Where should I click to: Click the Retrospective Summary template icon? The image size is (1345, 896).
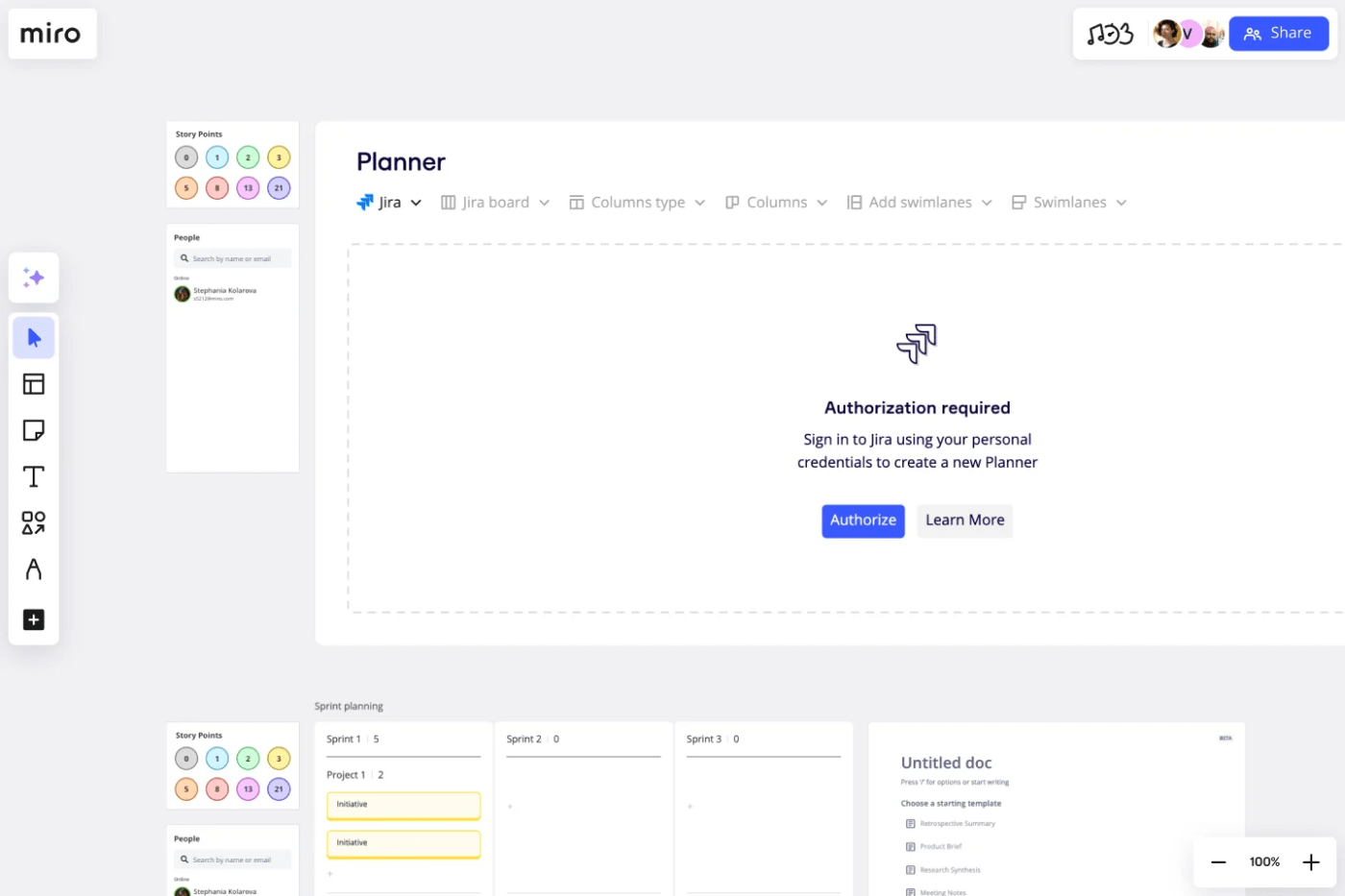pos(910,824)
